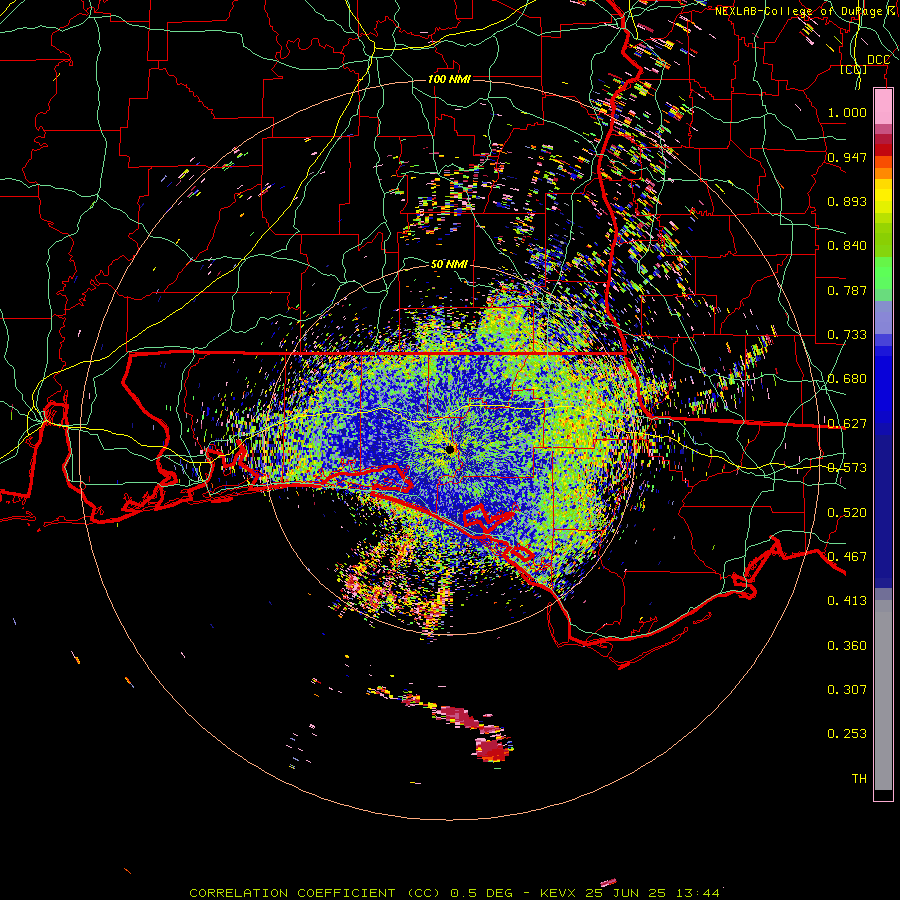Click the 50 NMI range ring label
This screenshot has width=900, height=900.
(449, 264)
